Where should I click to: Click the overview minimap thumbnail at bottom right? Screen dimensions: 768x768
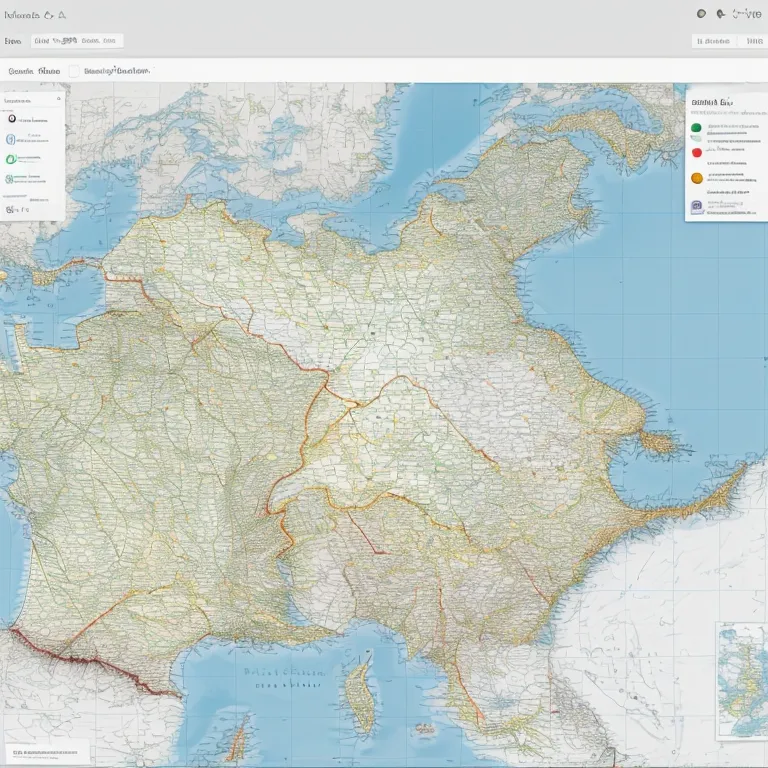click(x=741, y=680)
